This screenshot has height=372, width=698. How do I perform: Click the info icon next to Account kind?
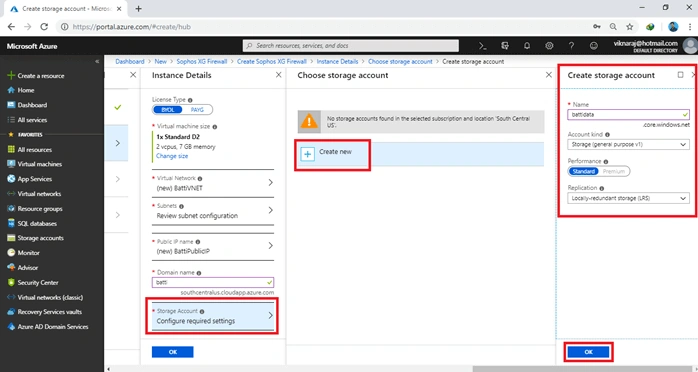click(608, 134)
